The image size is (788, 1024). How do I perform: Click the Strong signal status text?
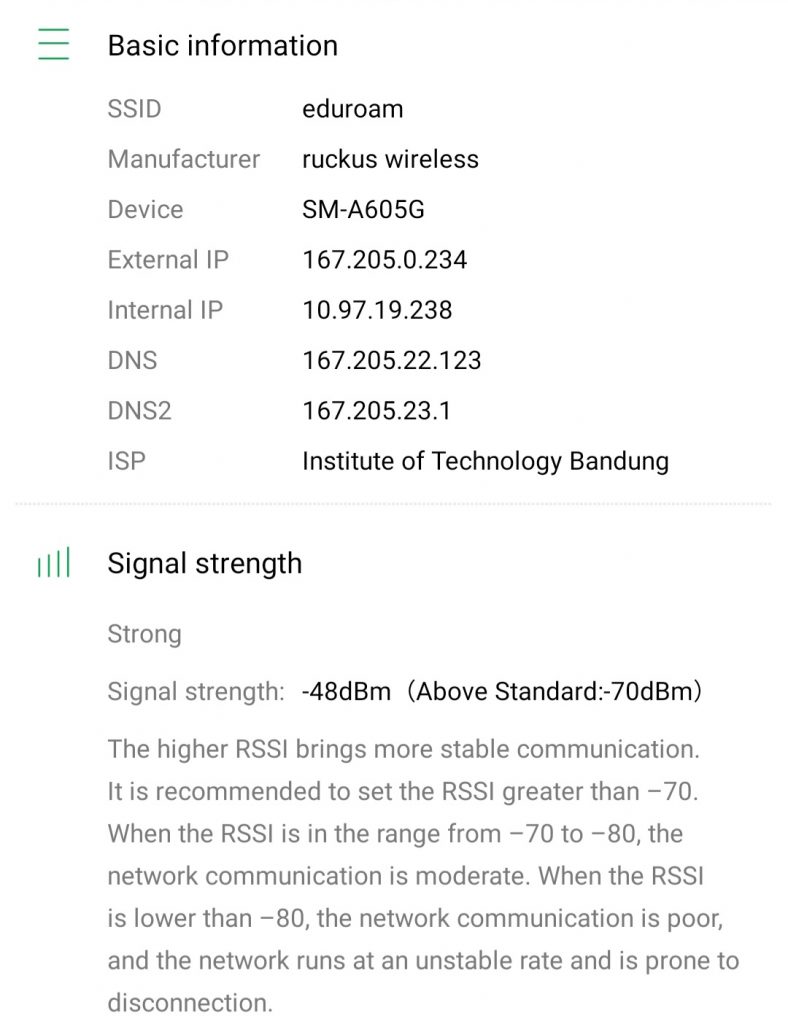(x=144, y=634)
